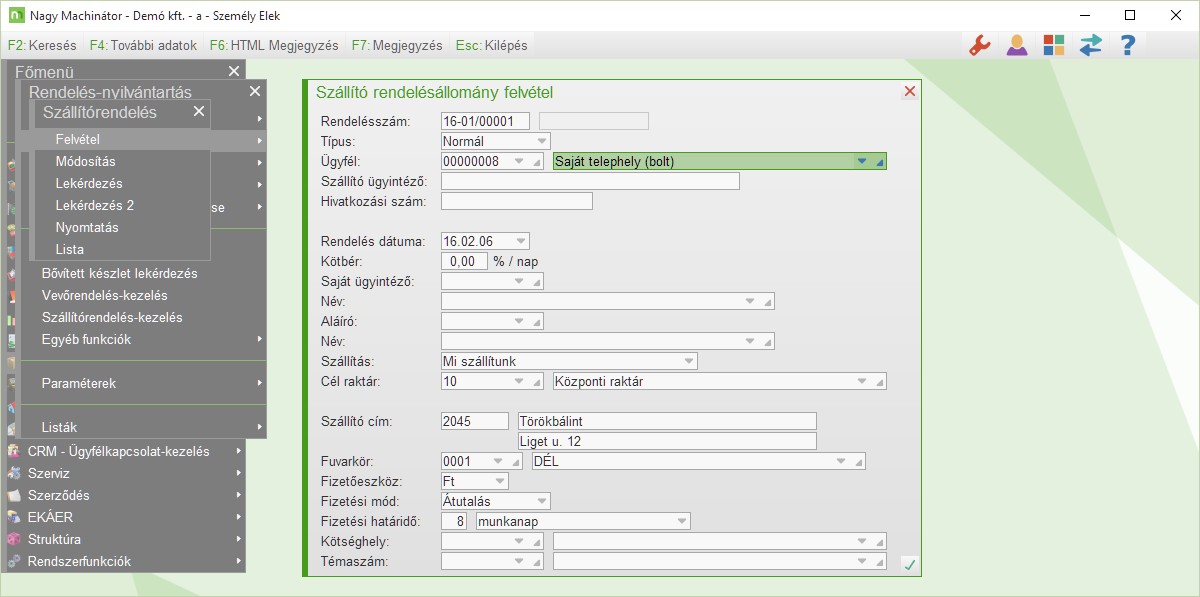Open the Rendelés dátuma date dropdown
The image size is (1200, 597).
521,241
